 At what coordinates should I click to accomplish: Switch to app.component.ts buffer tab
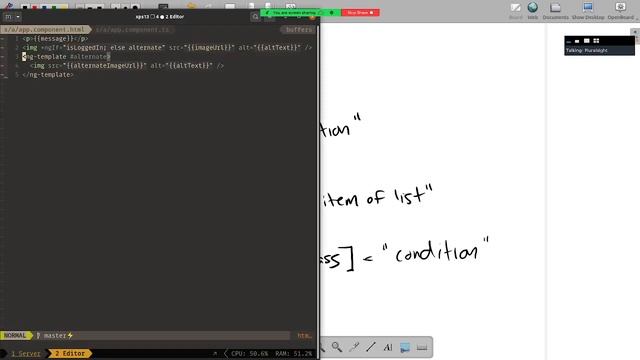(133, 29)
